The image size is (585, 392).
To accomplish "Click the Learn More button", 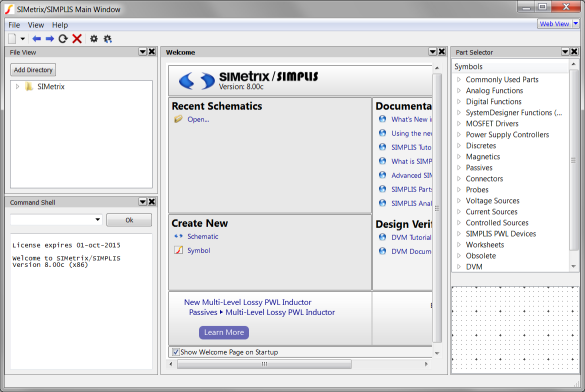I will [x=224, y=332].
